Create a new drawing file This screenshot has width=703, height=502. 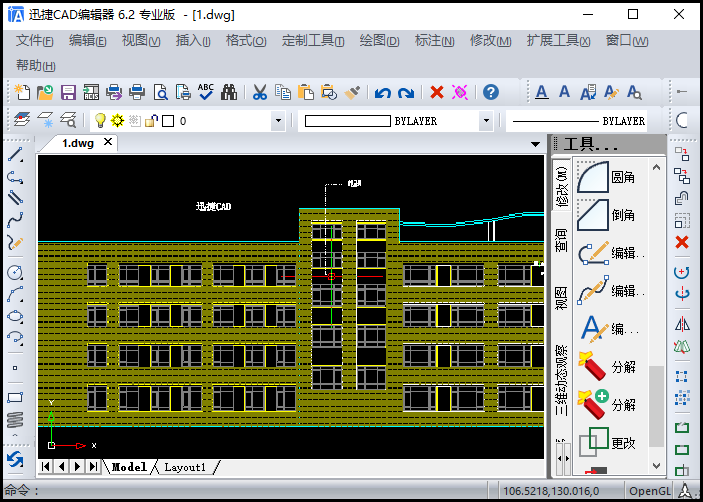(22, 92)
